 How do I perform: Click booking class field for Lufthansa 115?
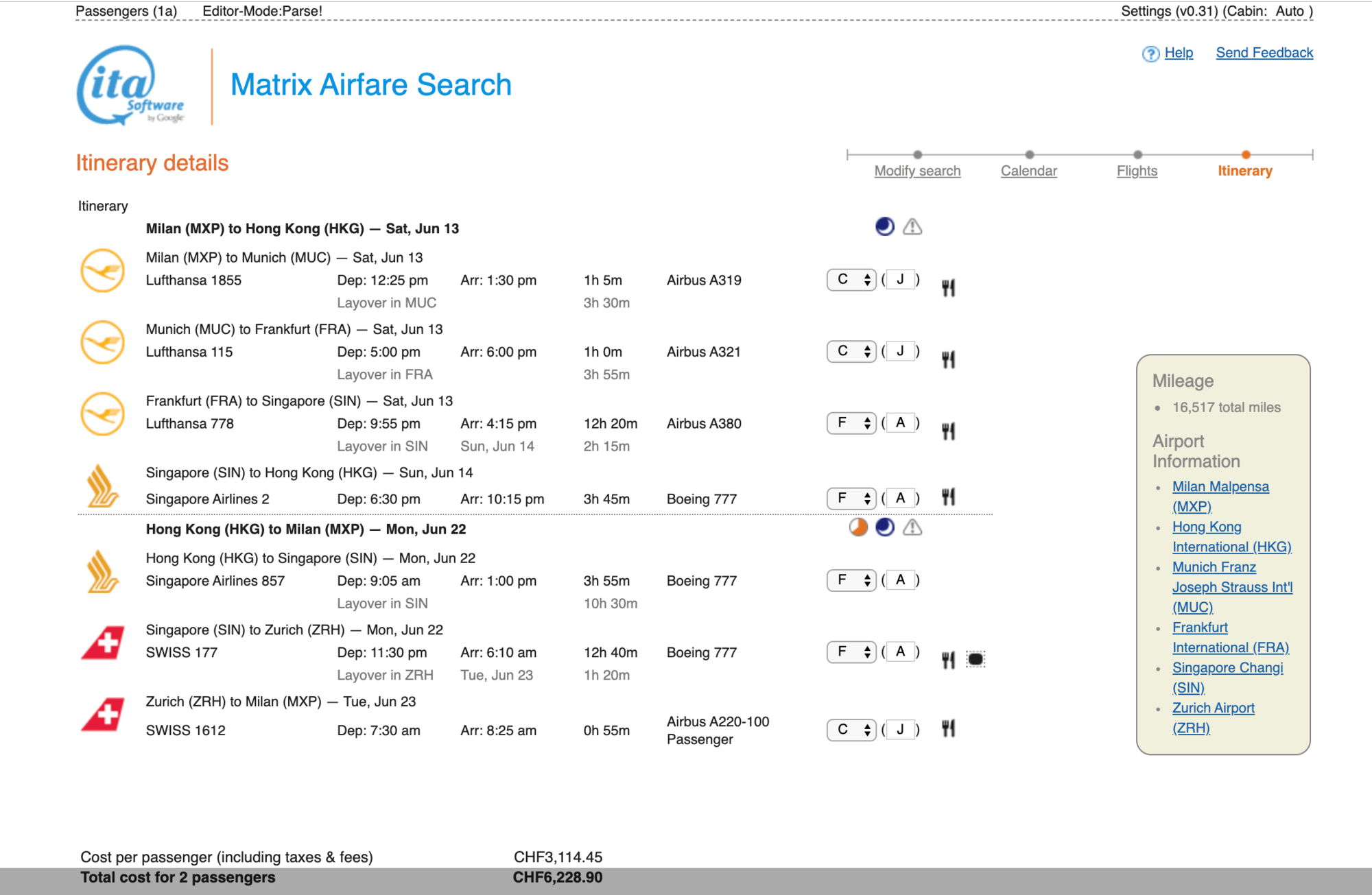click(x=900, y=351)
